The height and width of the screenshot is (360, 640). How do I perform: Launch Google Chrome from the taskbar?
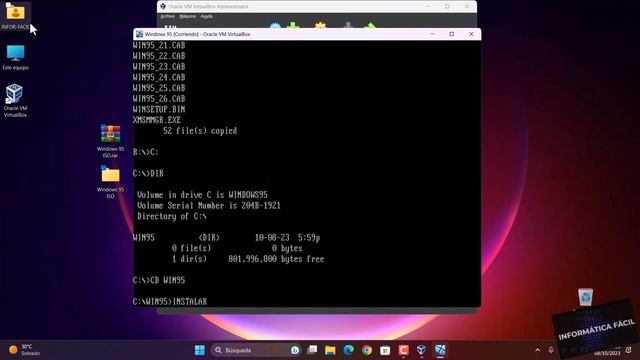(367, 350)
